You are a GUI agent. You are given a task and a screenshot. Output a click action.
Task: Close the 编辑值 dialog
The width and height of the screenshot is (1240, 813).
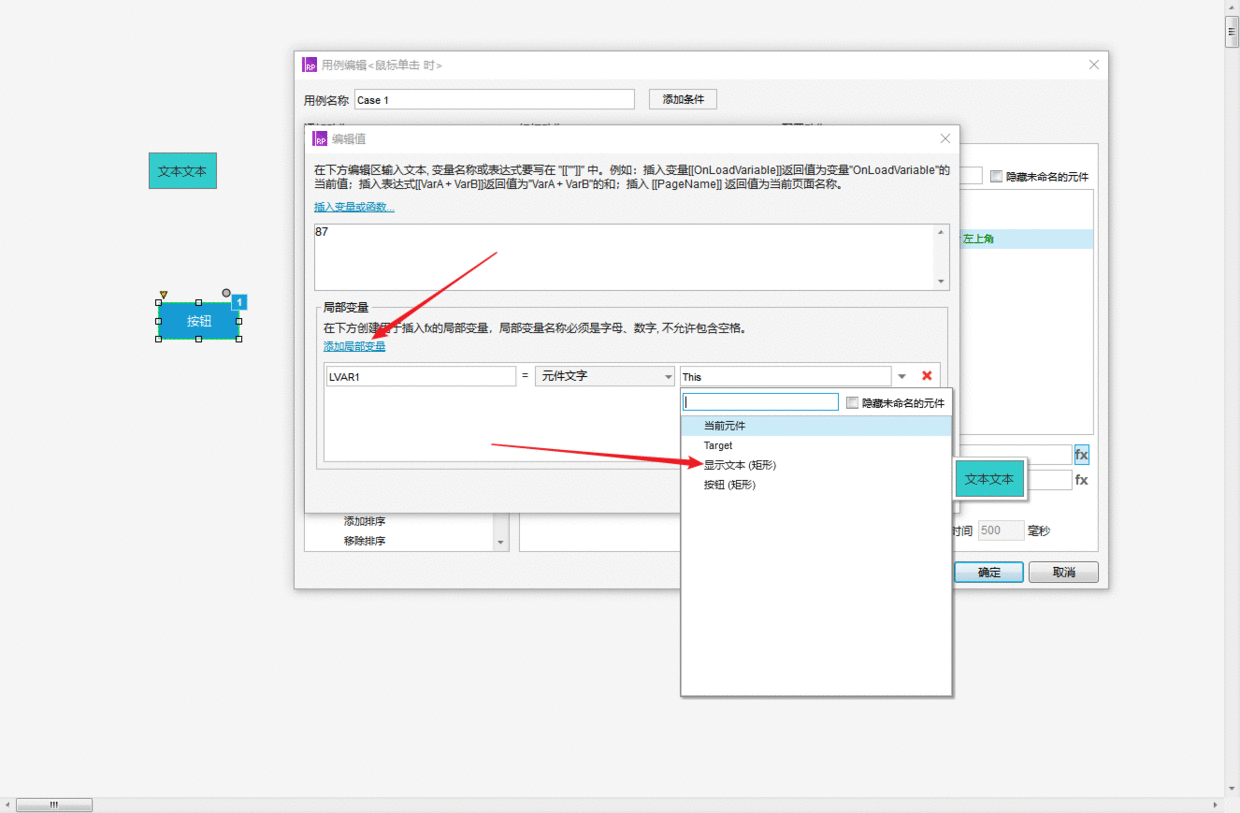(945, 139)
